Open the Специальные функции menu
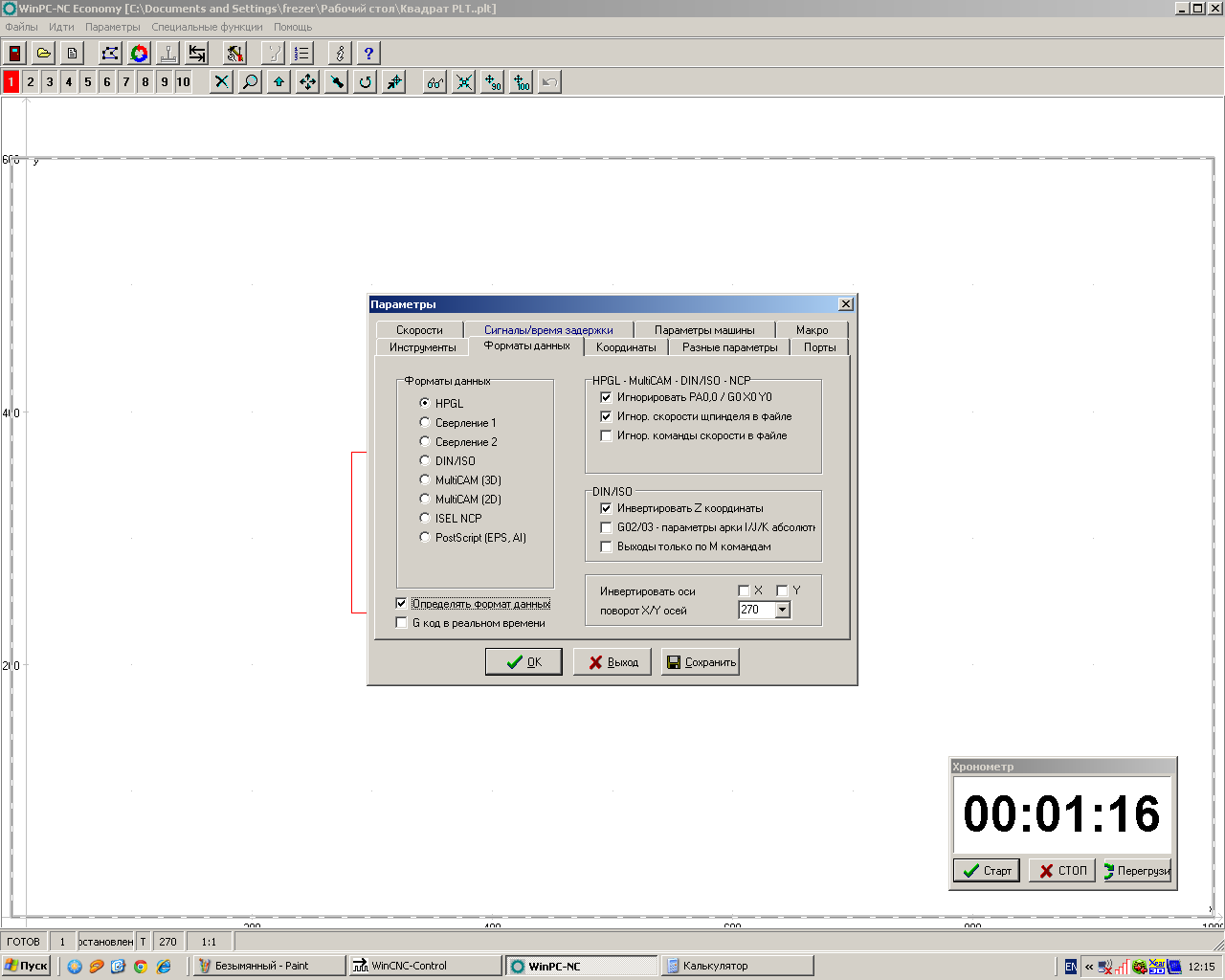The image size is (1225, 980). [207, 27]
